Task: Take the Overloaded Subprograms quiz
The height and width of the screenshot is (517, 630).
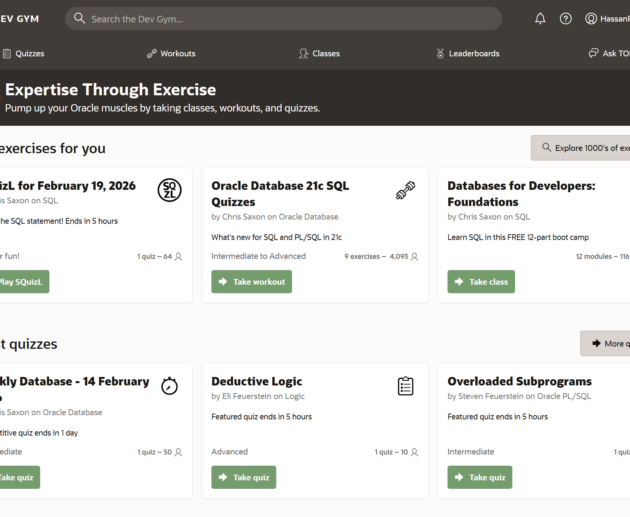Action: click(x=480, y=477)
